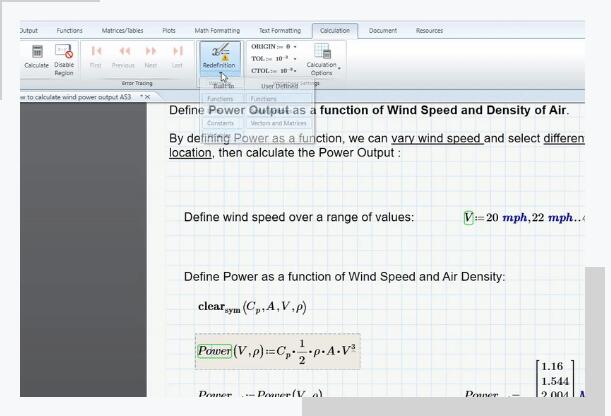
Task: Expand the Calculation Options arrow
Action: (339, 69)
